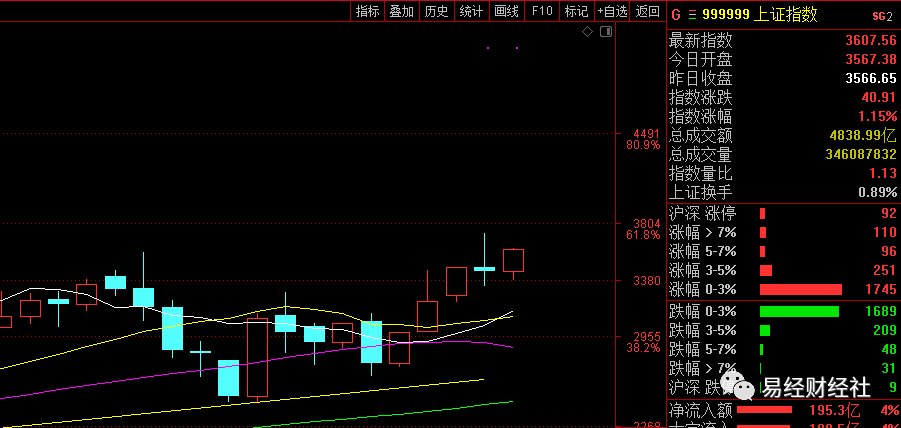Click the 今日开盘 label
This screenshot has width=901, height=428.
701,59
